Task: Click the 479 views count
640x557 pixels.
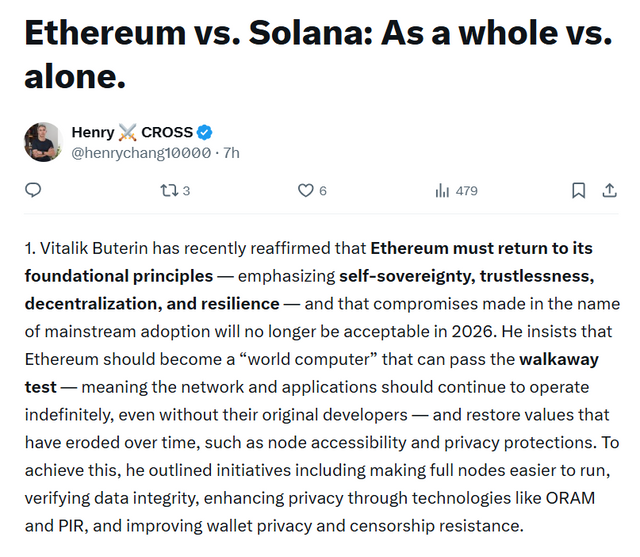Action: coord(466,190)
